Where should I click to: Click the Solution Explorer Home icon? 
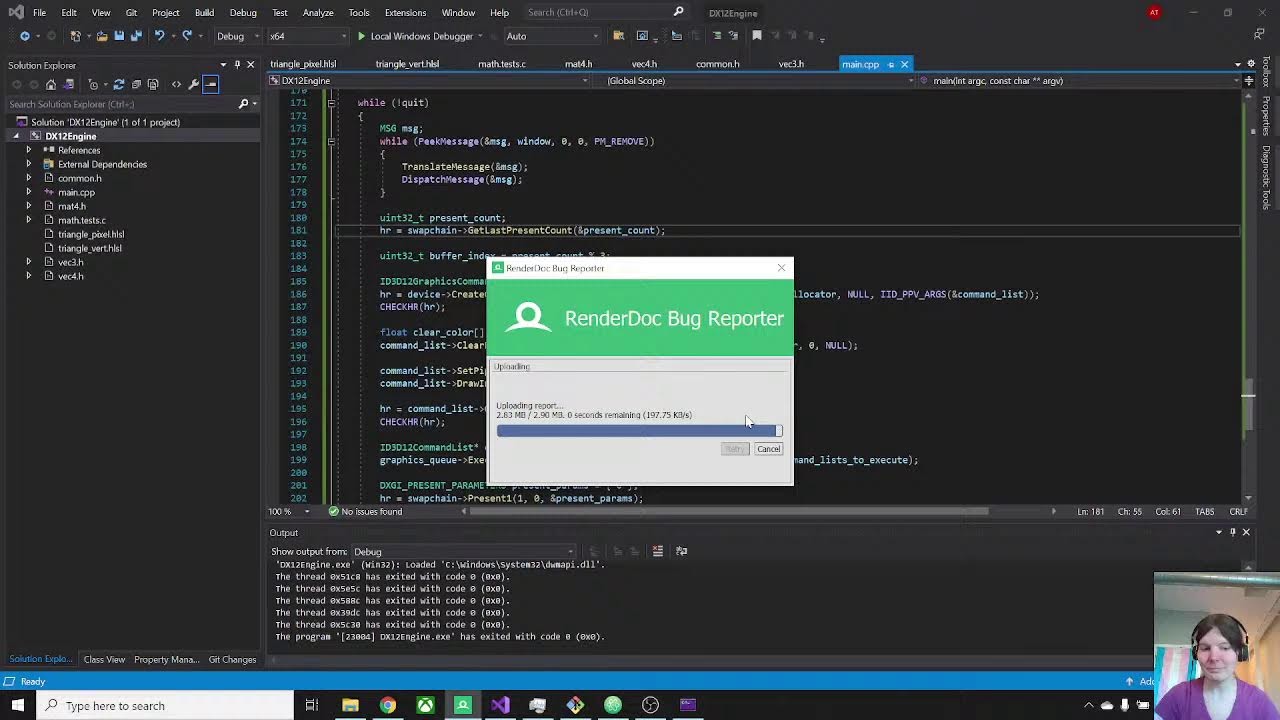[x=51, y=84]
